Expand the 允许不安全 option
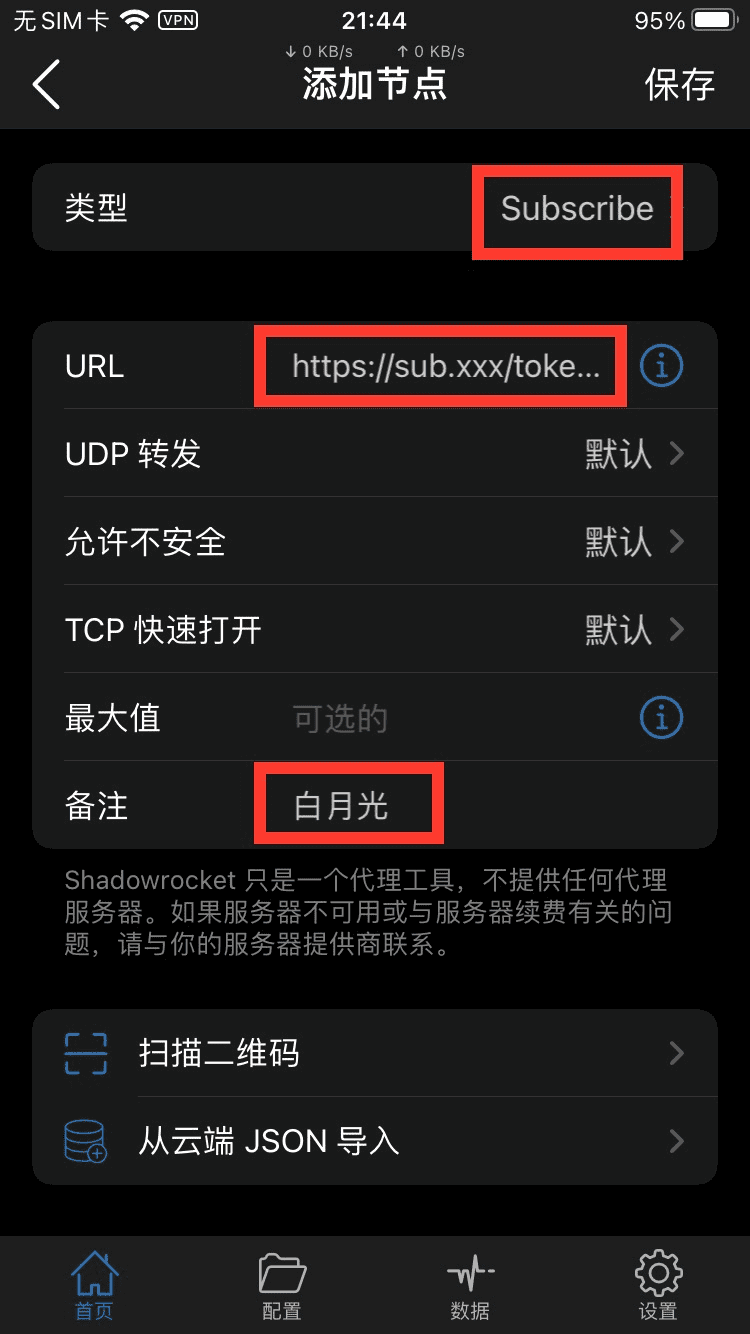 click(375, 542)
